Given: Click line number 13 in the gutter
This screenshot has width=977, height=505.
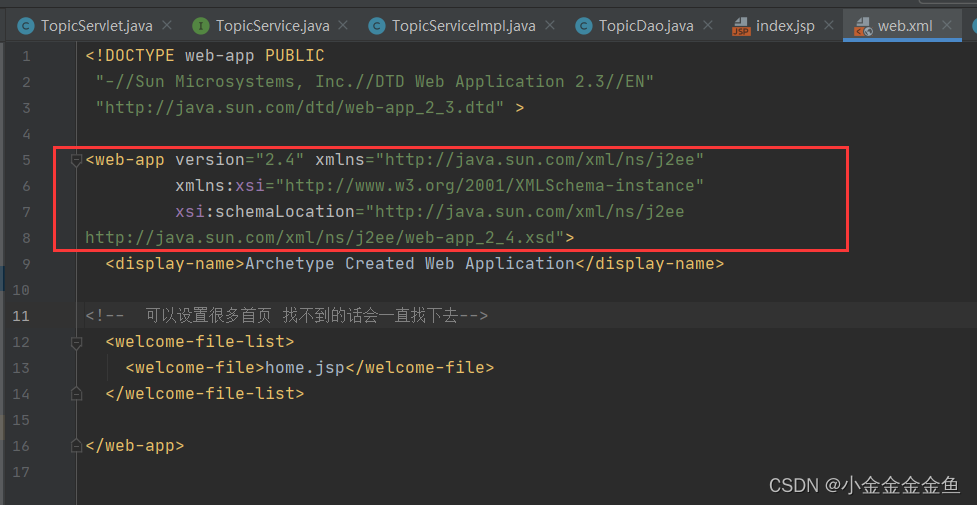Looking at the screenshot, I should pyautogui.click(x=21, y=368).
